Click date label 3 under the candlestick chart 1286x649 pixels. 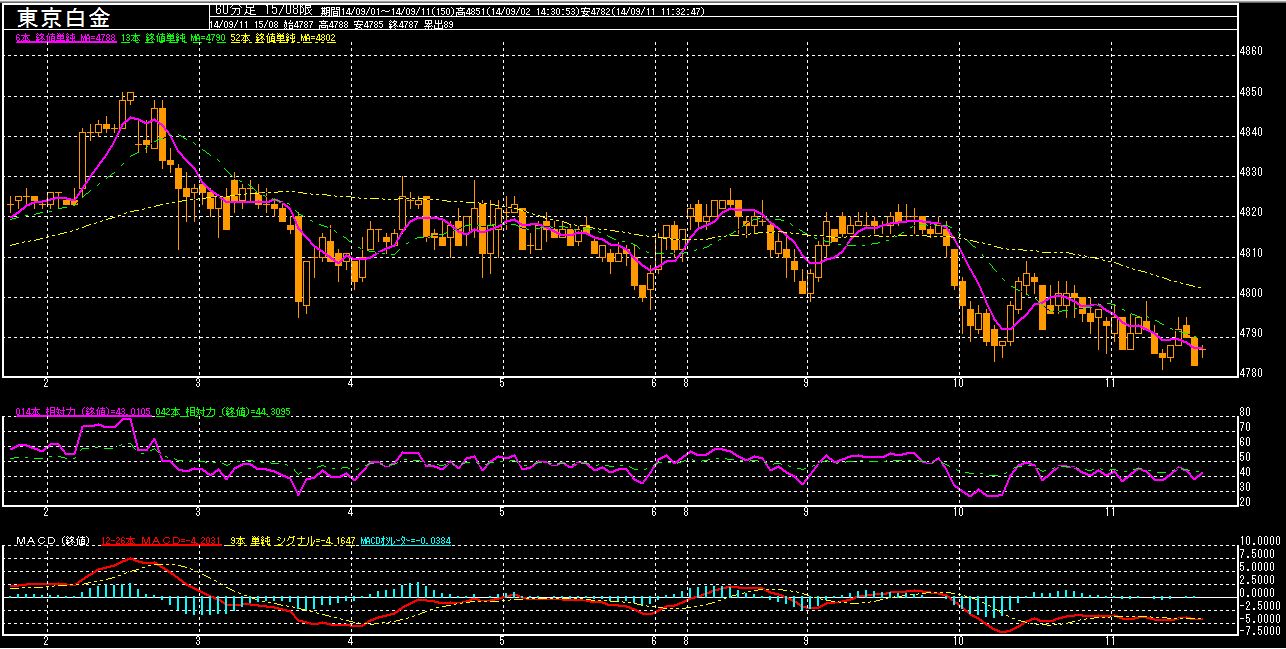click(x=199, y=384)
